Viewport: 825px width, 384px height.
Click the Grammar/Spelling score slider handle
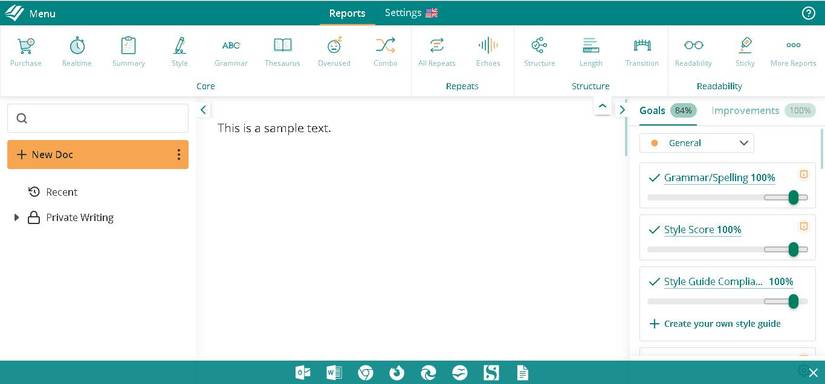pos(793,198)
